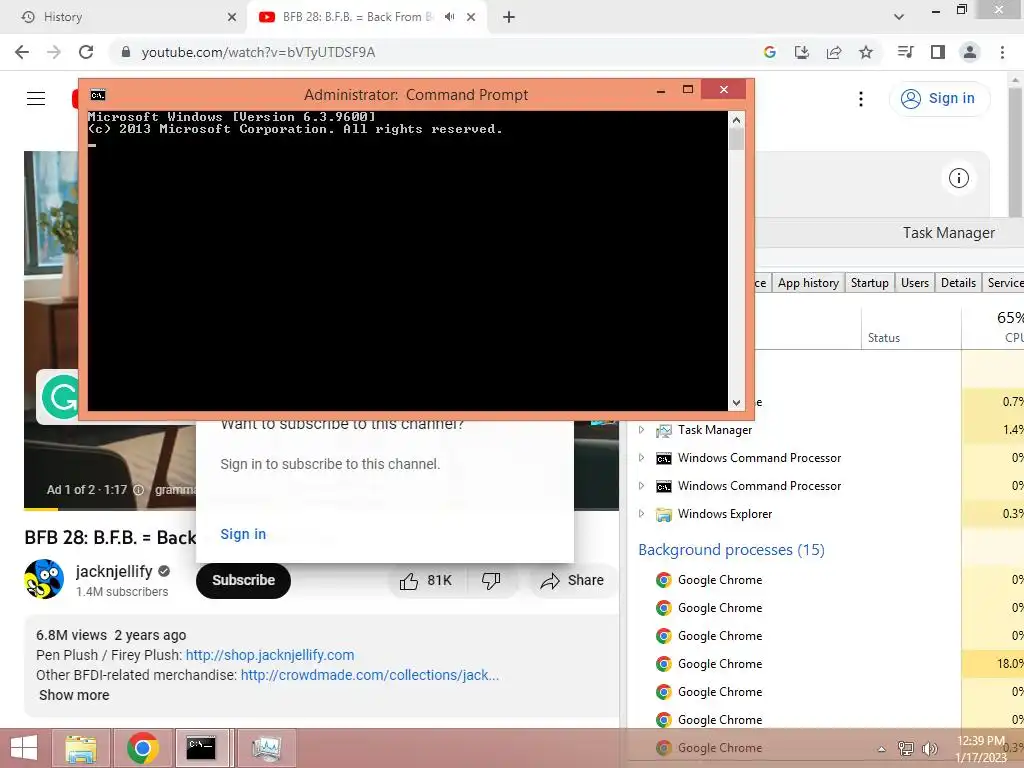Open crowdmade.com collections link

point(370,675)
